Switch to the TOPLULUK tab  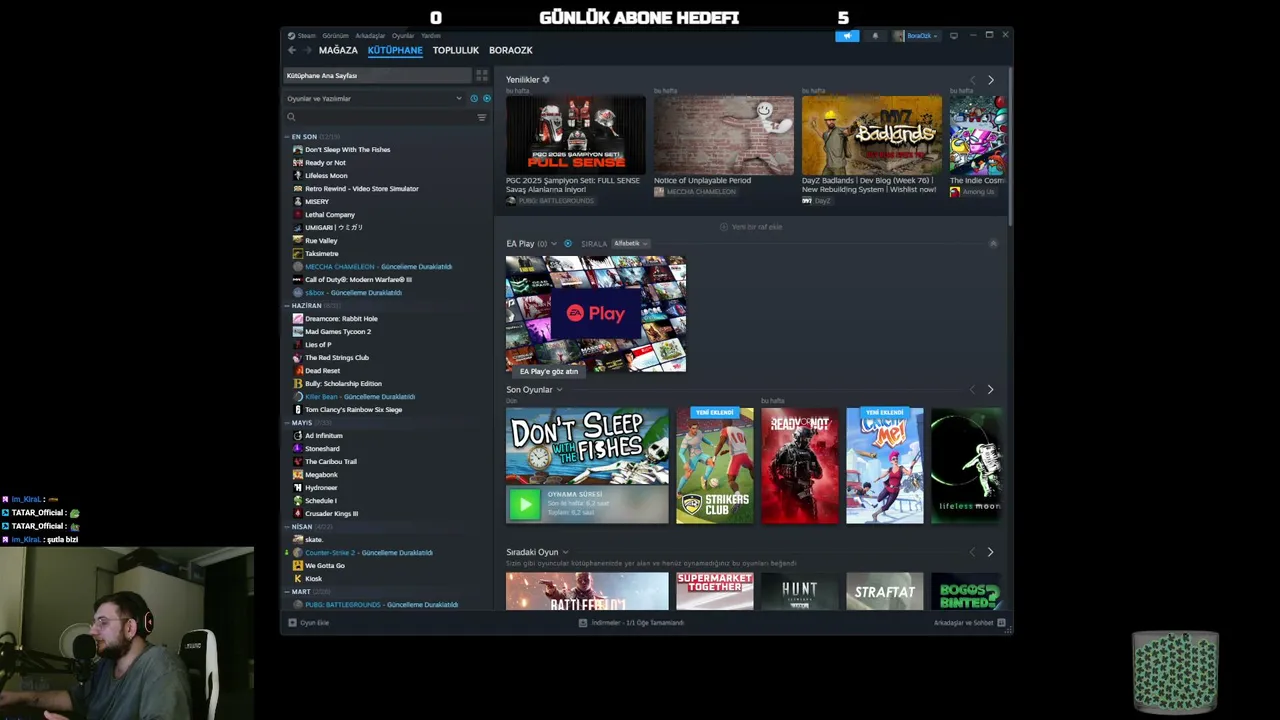coord(456,50)
